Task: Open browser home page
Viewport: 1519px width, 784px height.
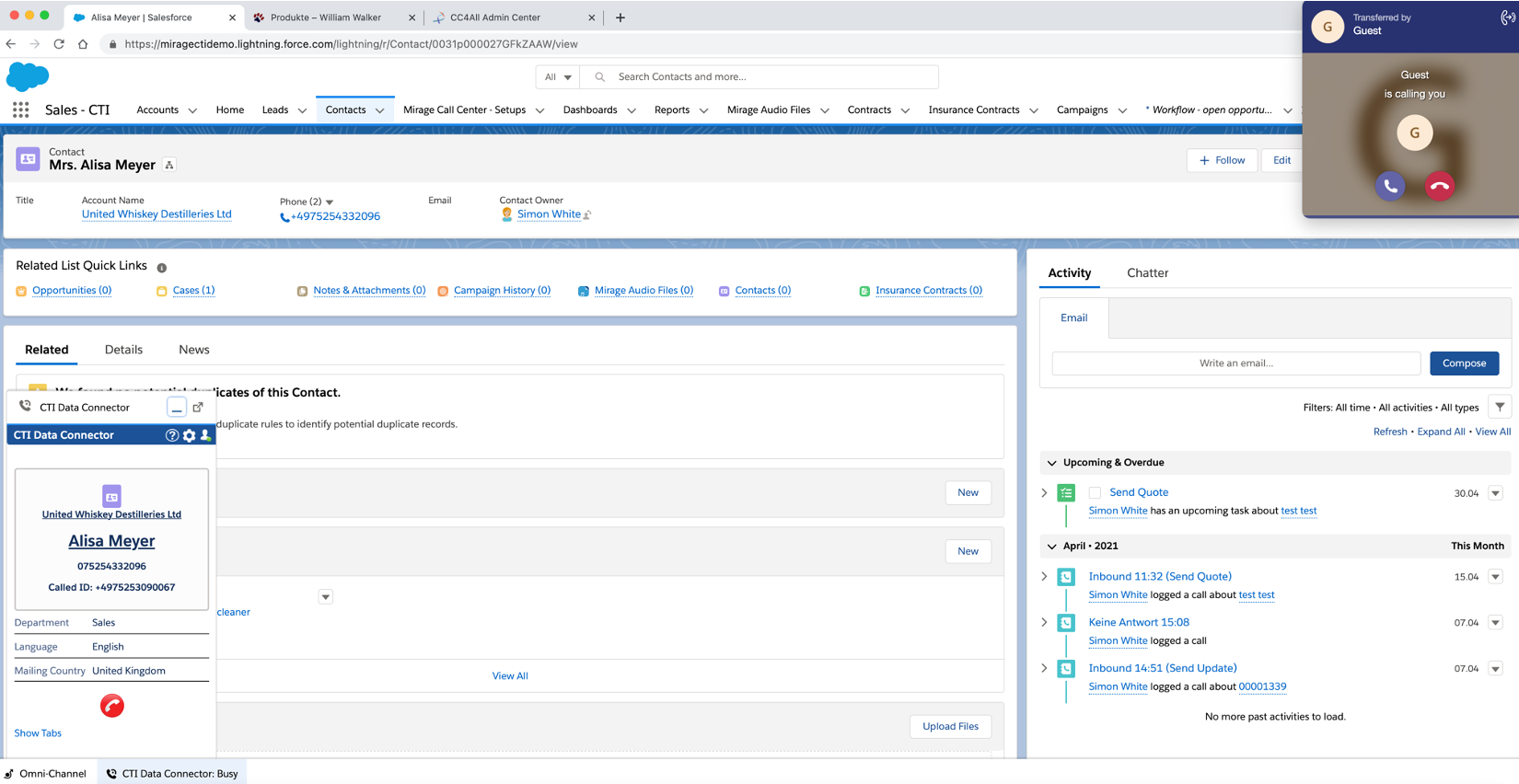Action: [83, 43]
